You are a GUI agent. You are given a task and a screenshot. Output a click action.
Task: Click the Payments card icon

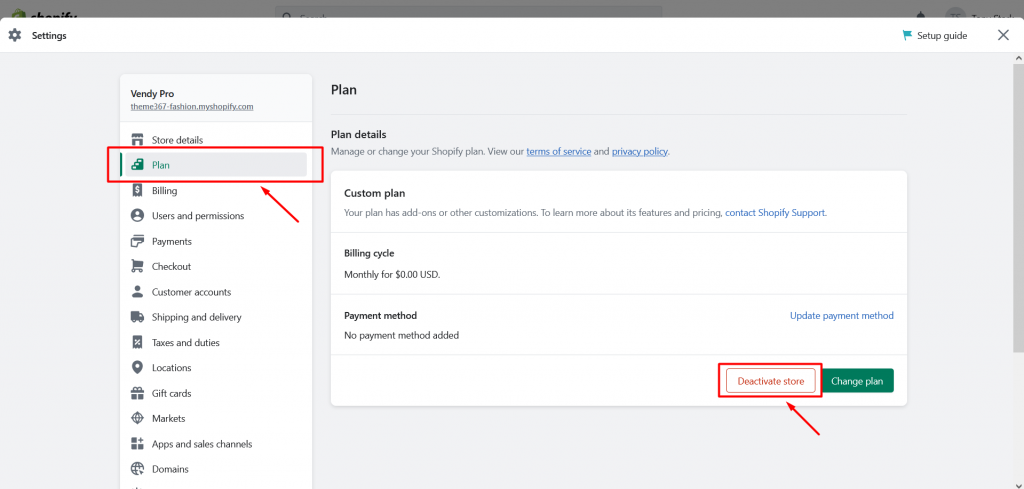137,241
